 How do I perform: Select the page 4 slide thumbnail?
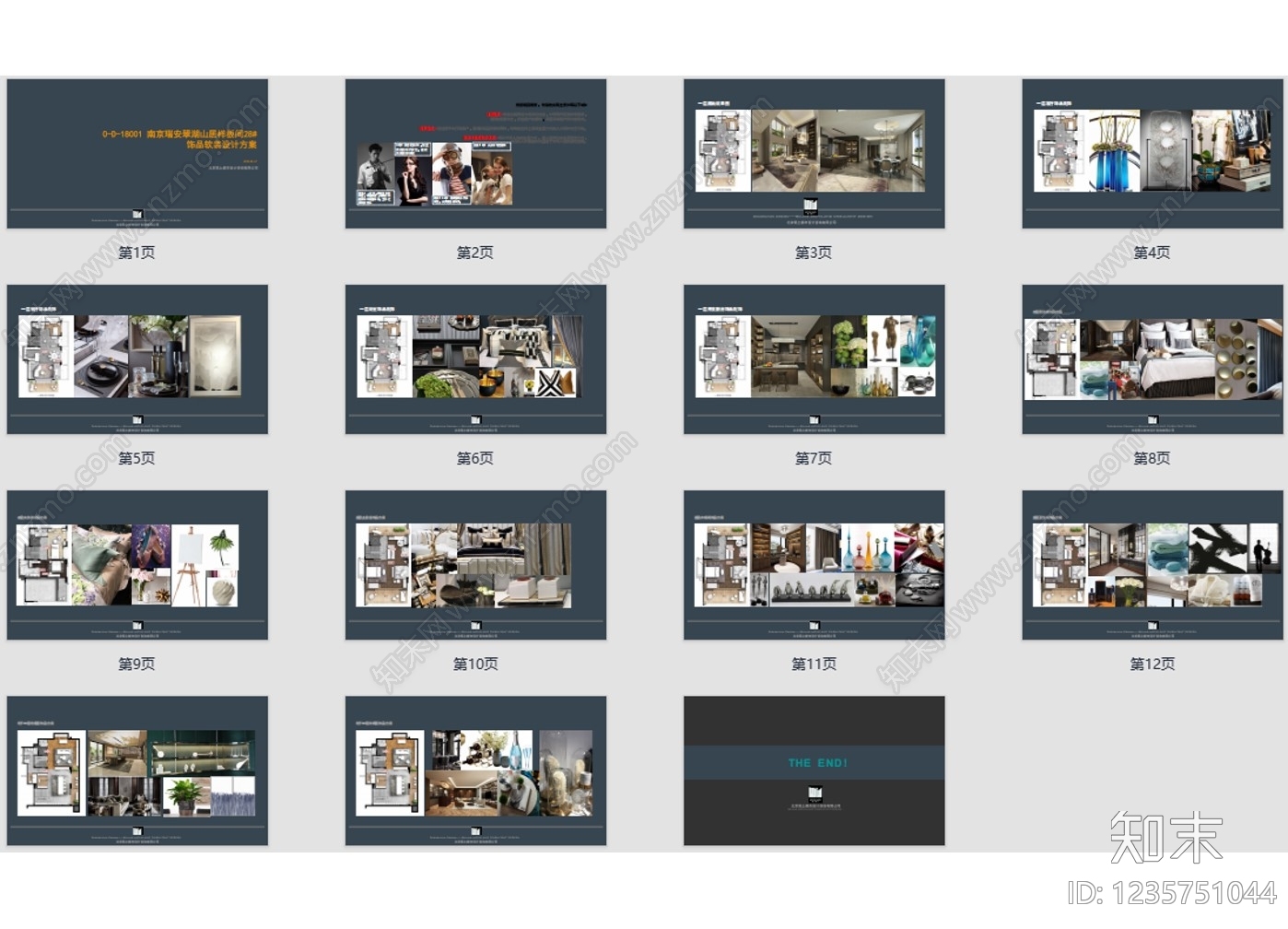[1153, 154]
